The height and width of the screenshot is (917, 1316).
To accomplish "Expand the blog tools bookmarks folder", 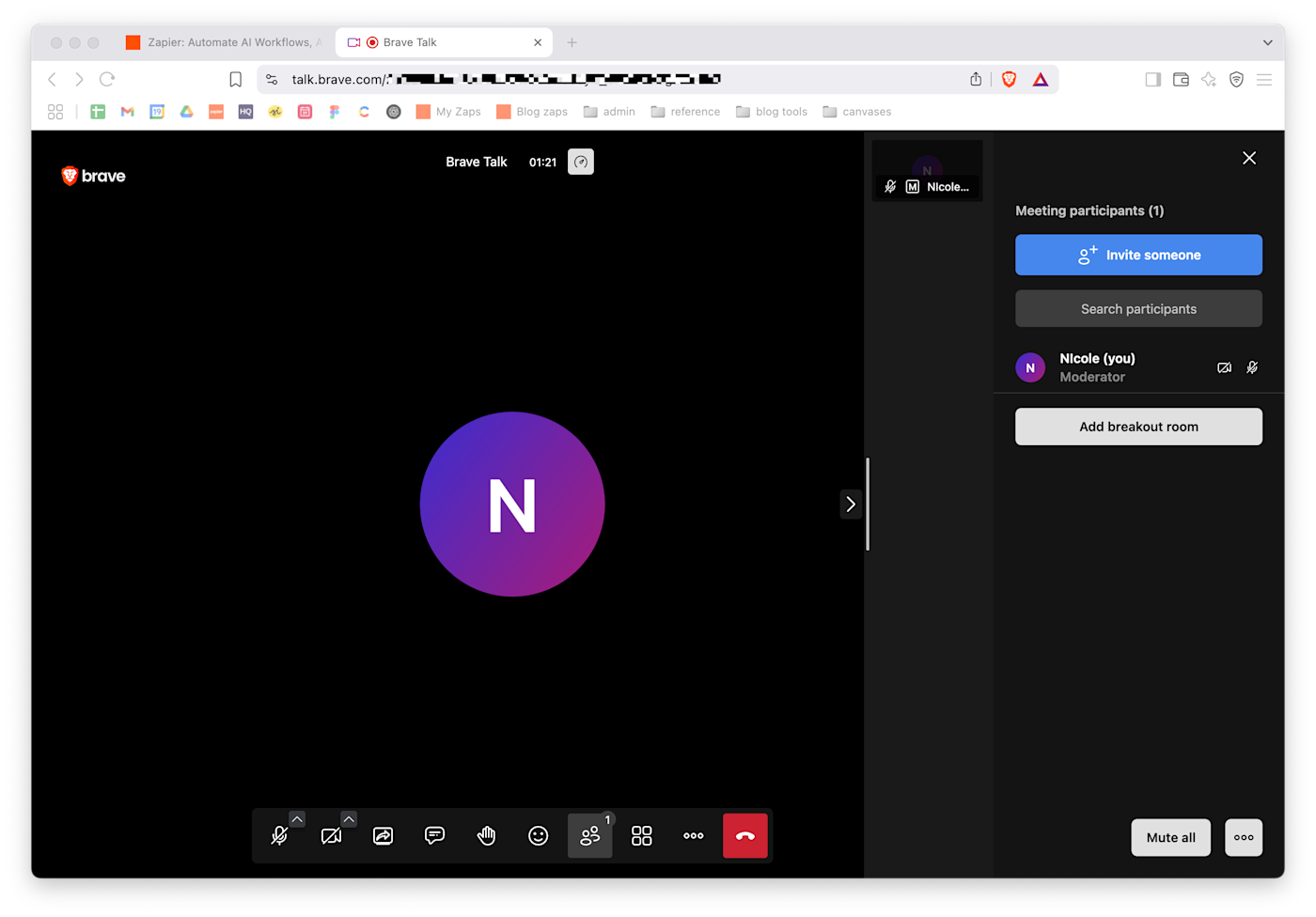I will coord(772,112).
